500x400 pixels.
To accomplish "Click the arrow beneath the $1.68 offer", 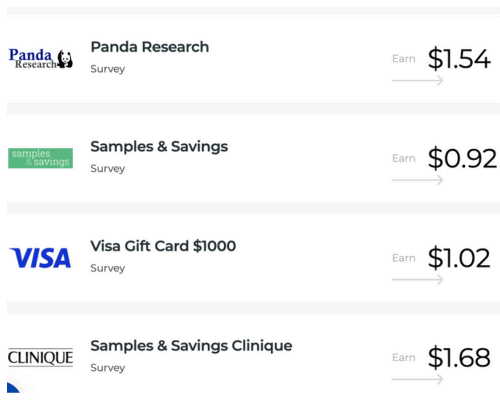I will point(417,379).
